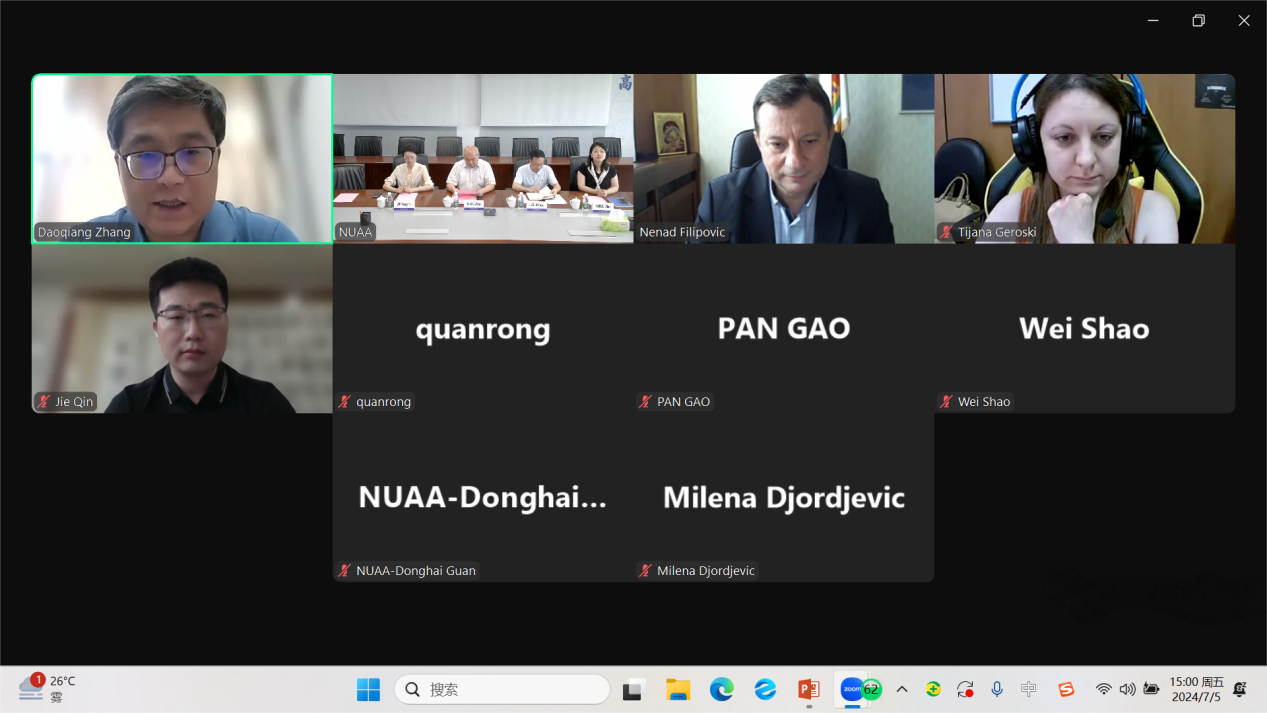
Task: Click the Milena Djordjevic participant tile
Action: click(783, 497)
